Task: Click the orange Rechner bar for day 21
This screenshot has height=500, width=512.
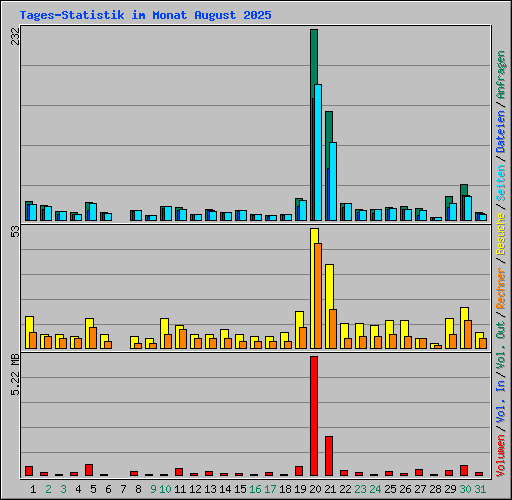Action: point(333,329)
